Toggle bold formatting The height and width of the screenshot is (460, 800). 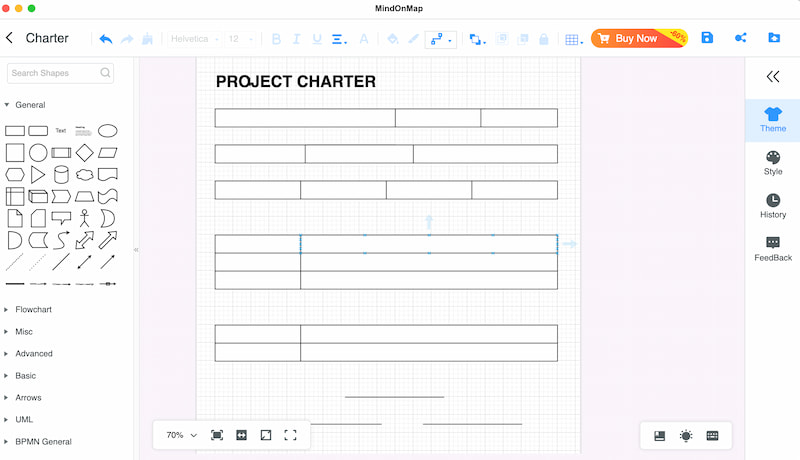coord(276,39)
